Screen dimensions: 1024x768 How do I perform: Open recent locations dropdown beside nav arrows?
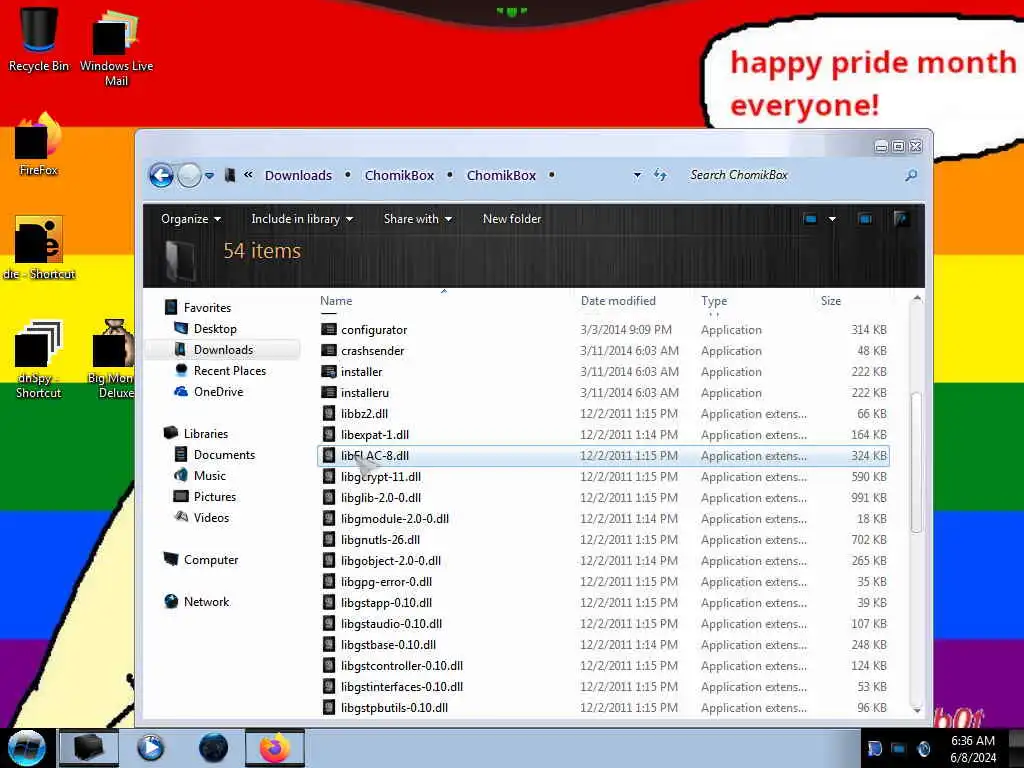pos(209,176)
